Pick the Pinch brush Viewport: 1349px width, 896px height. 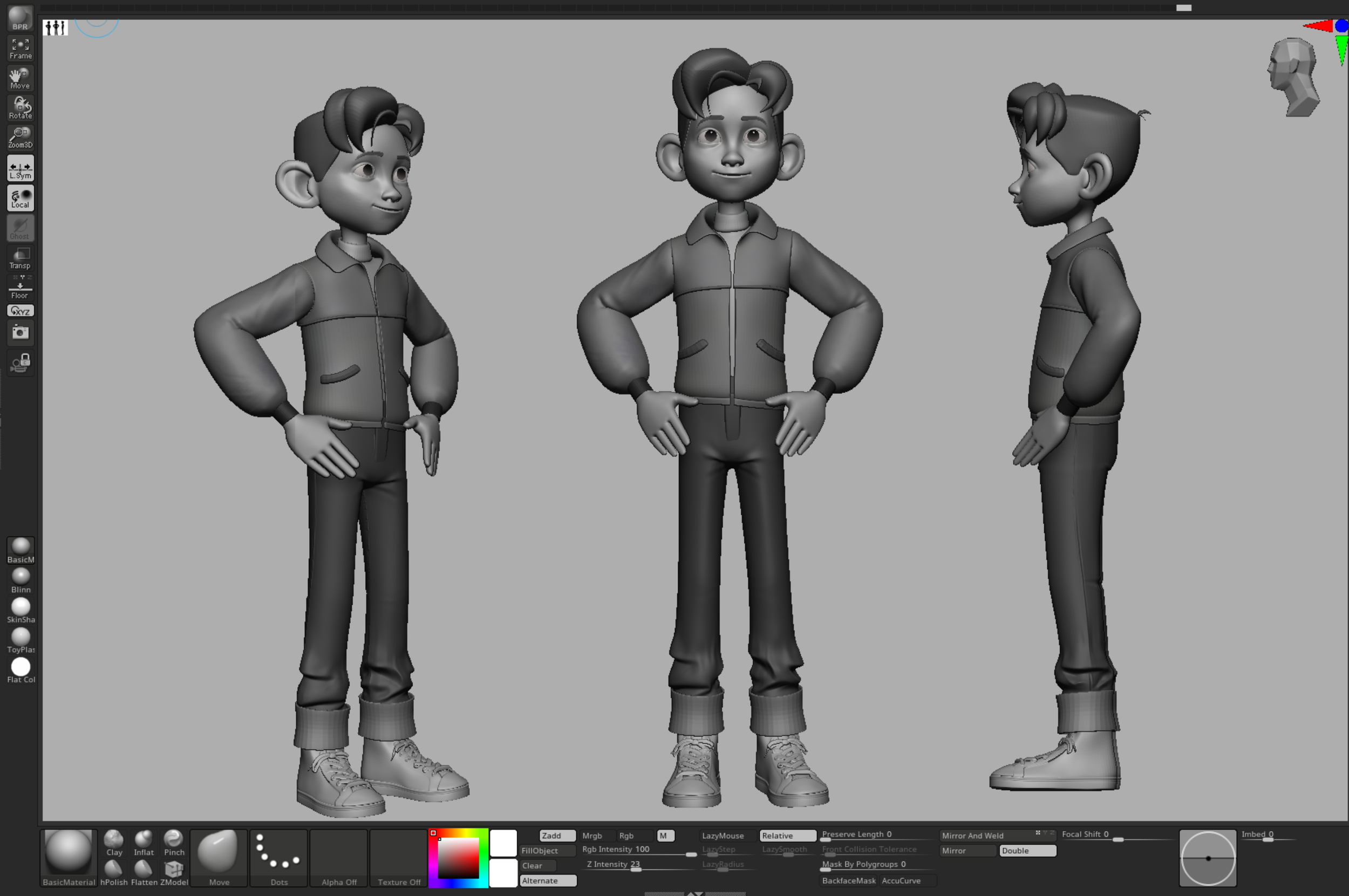[x=174, y=843]
